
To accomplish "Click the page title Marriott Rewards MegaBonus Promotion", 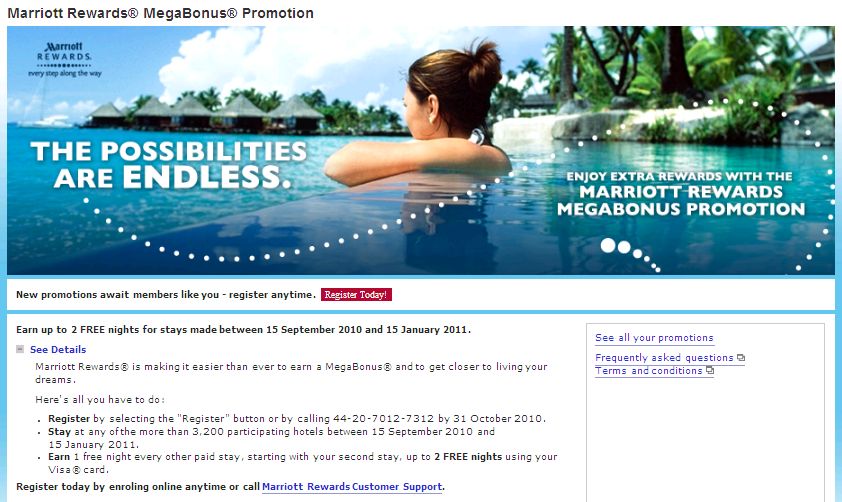I will (x=161, y=13).
